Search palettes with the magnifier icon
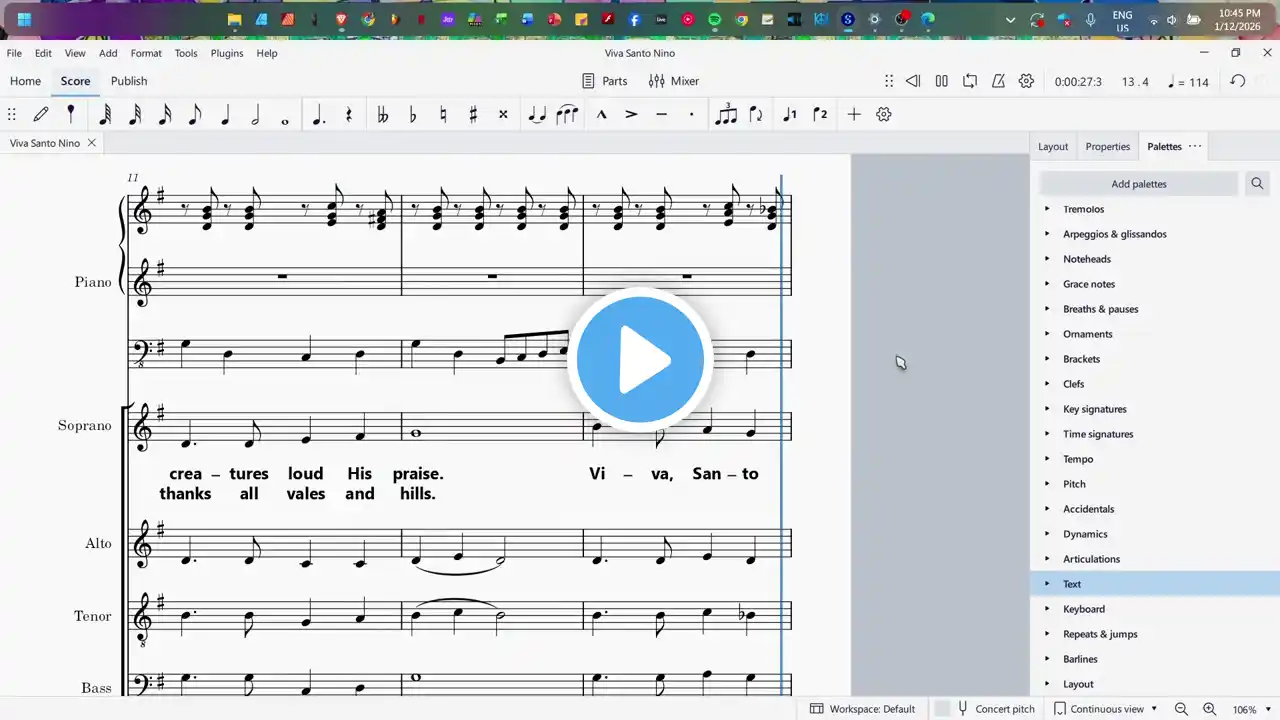Screen dimensions: 1280x720 tap(1257, 183)
